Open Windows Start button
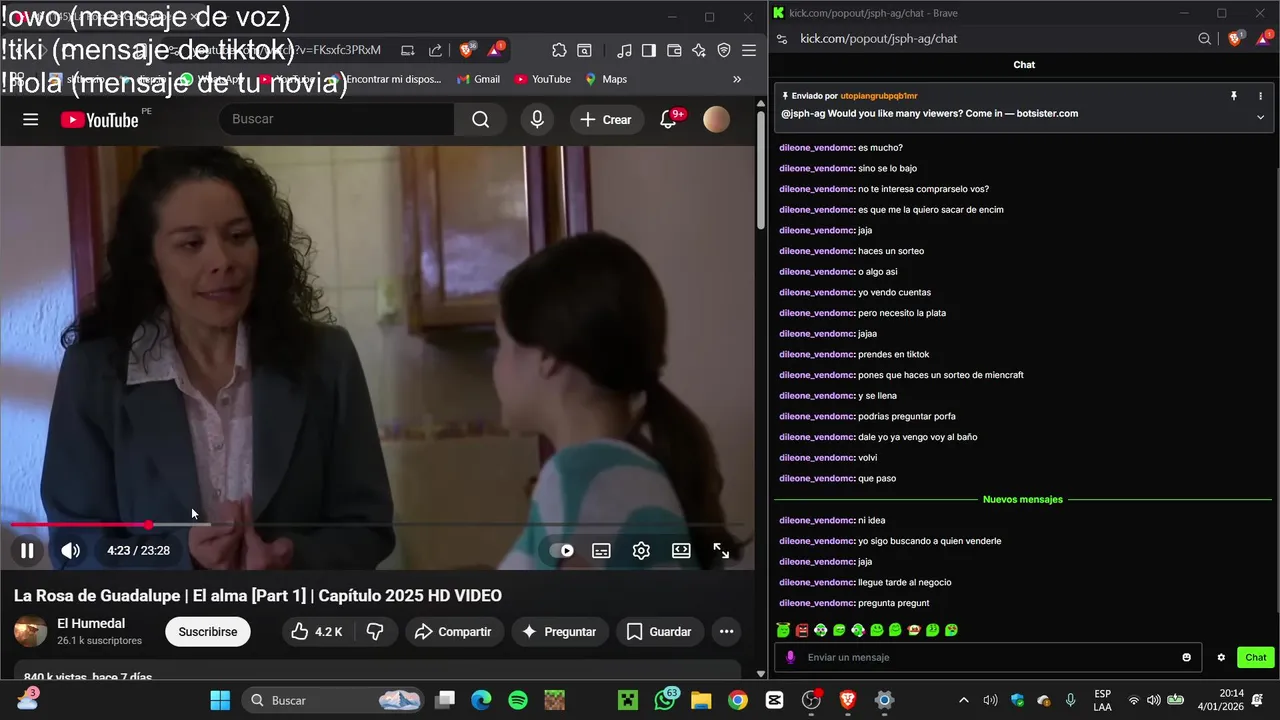1280x720 pixels. pos(220,700)
